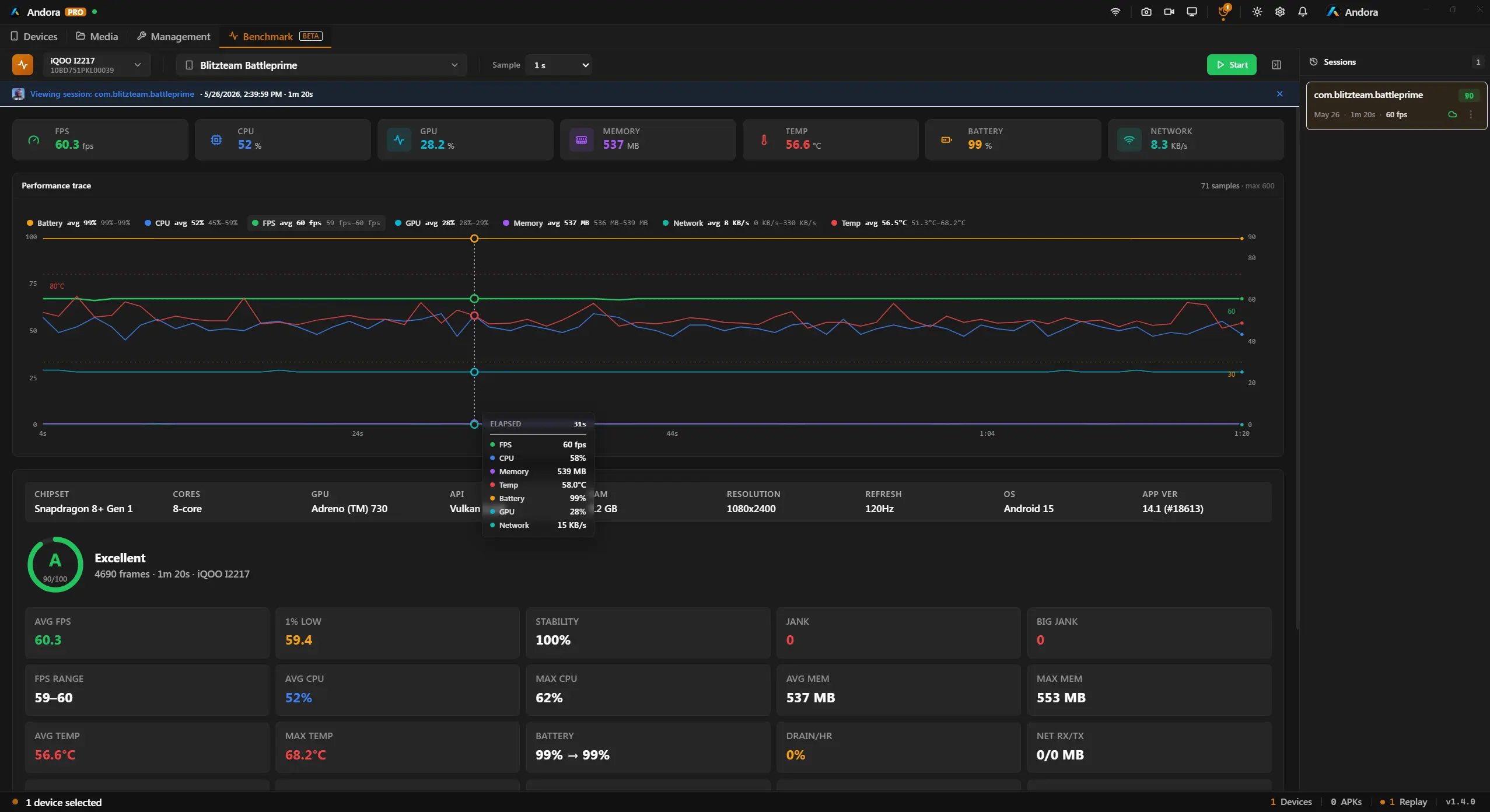
Task: Click the Snapdragon 8+ Gen 1 chipset value
Action: click(83, 509)
